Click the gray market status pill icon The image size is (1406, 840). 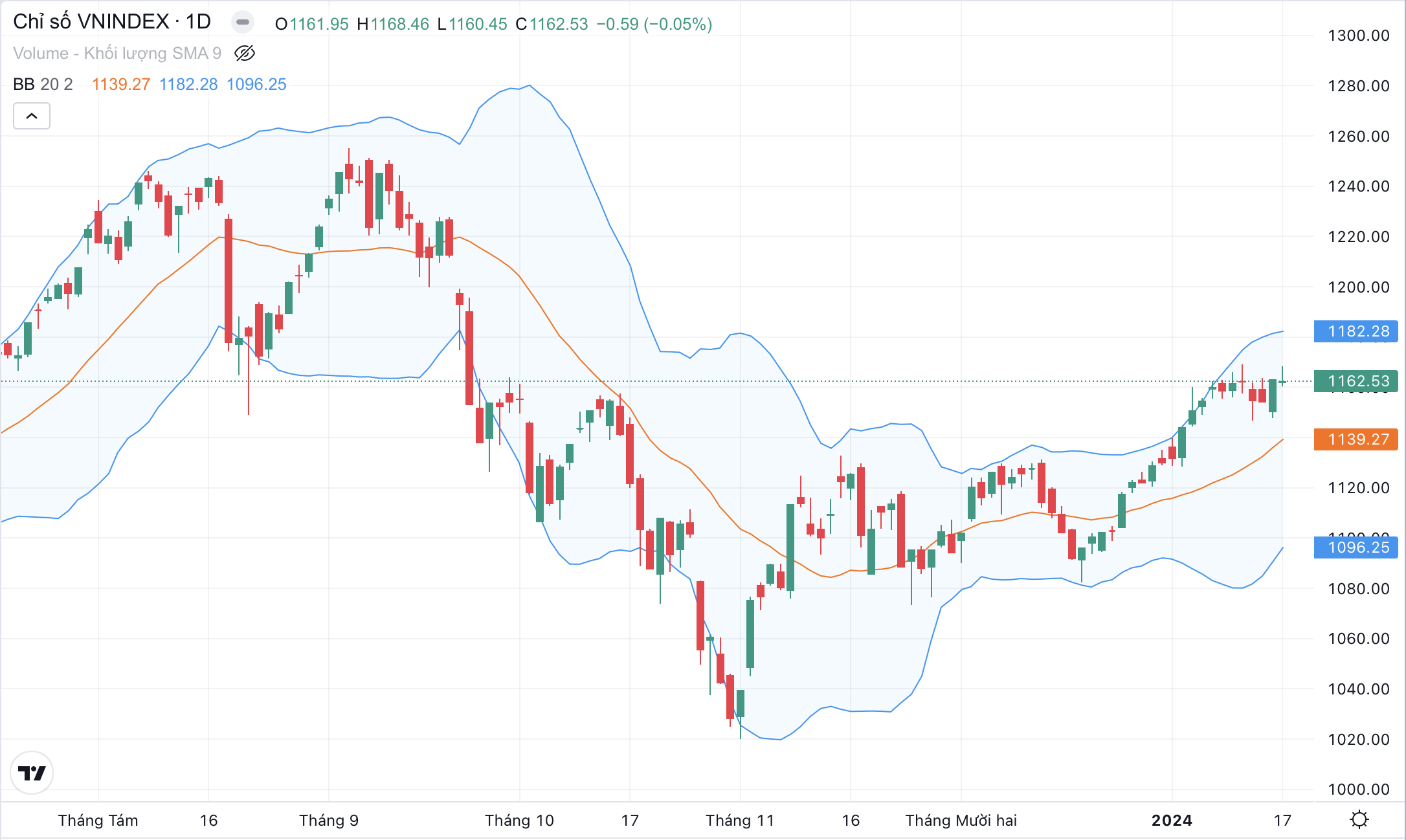coord(243,23)
